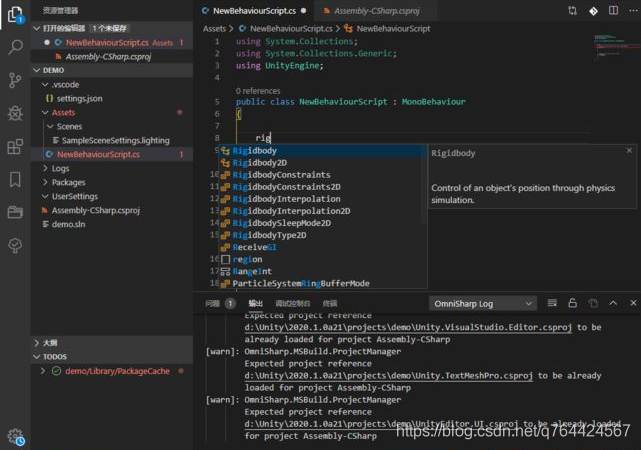Choose RigidbodyInterpolation2D suggestion
This screenshot has width=641, height=450.
(323, 211)
